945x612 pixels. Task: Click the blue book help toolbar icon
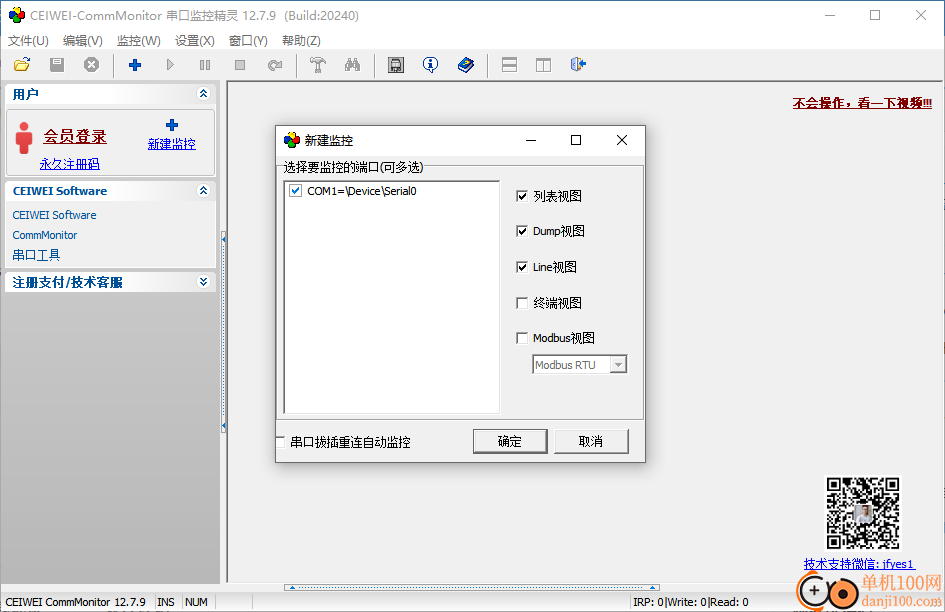(466, 65)
